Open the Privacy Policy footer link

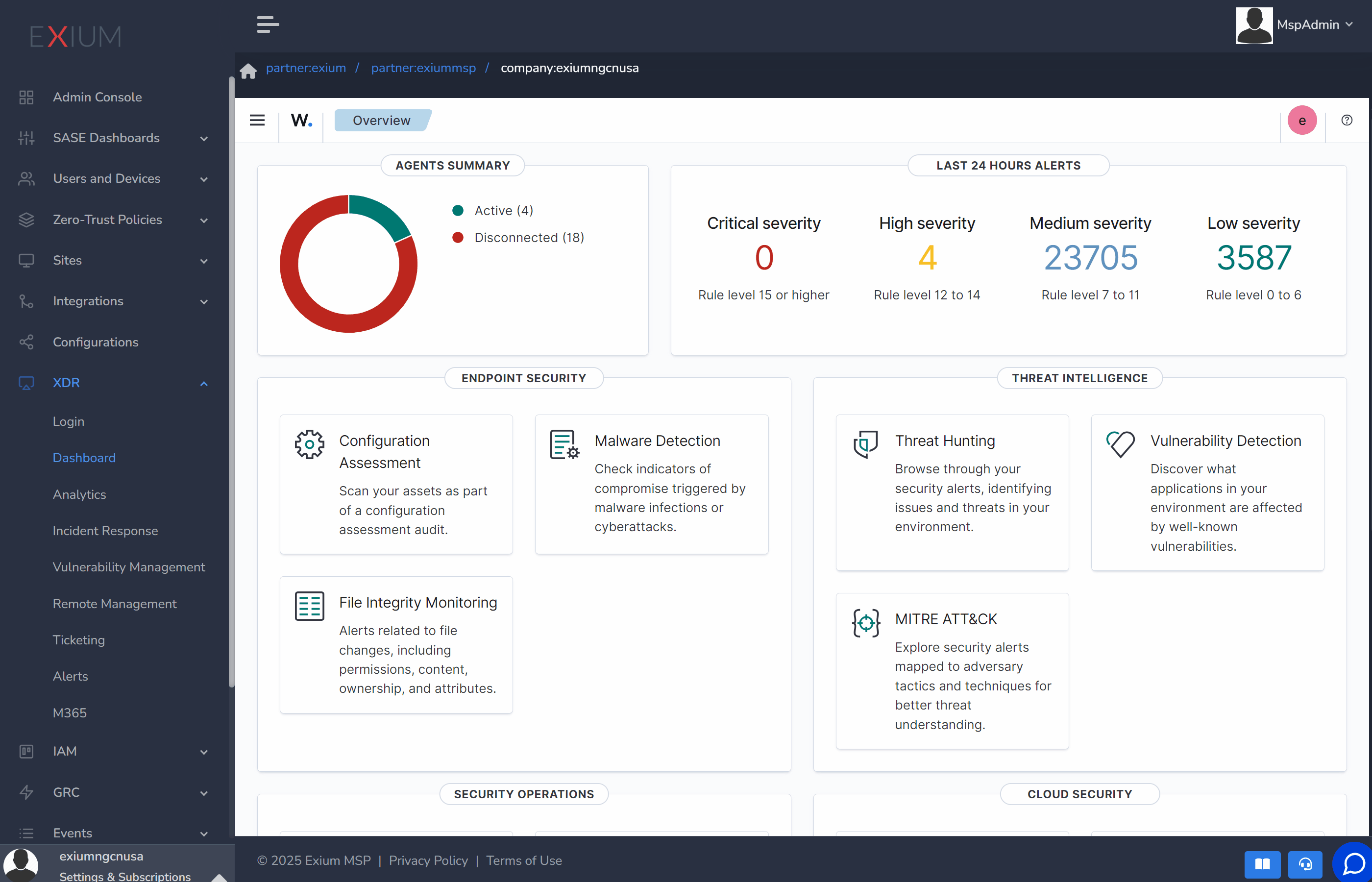tap(428, 860)
